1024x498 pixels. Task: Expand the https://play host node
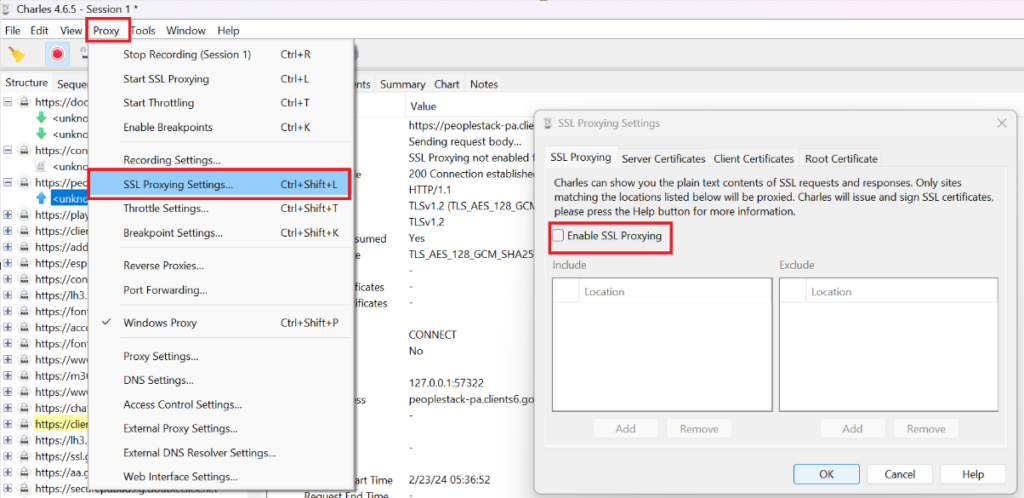point(7,214)
